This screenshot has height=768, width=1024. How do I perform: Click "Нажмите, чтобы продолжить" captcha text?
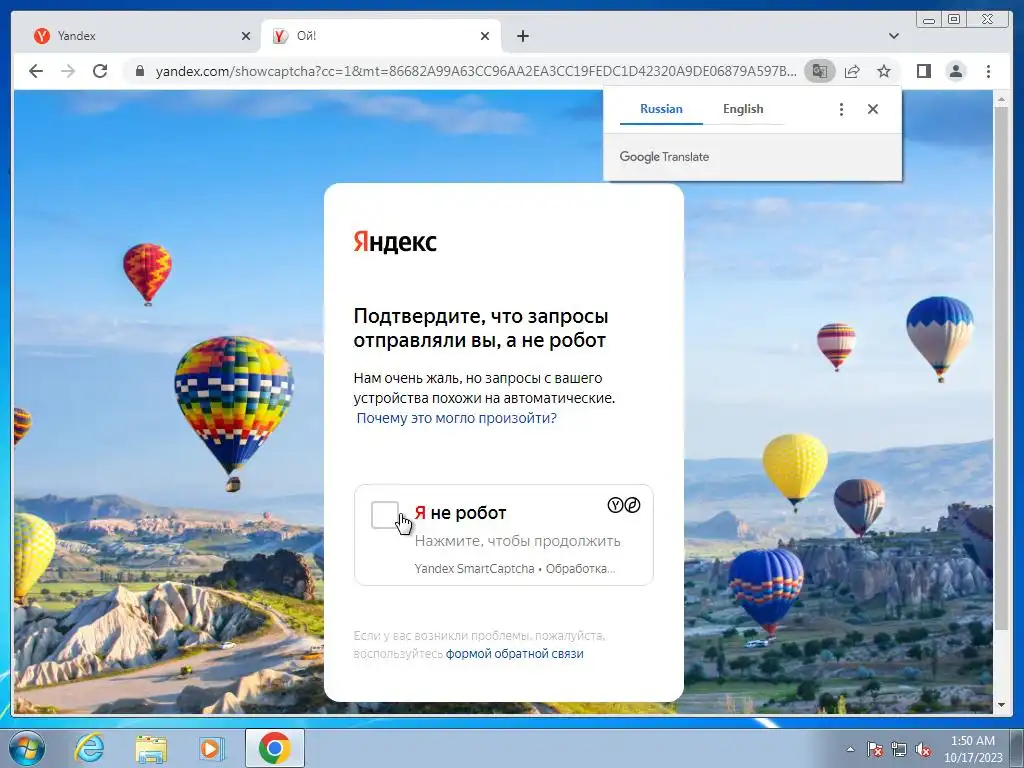(x=517, y=541)
